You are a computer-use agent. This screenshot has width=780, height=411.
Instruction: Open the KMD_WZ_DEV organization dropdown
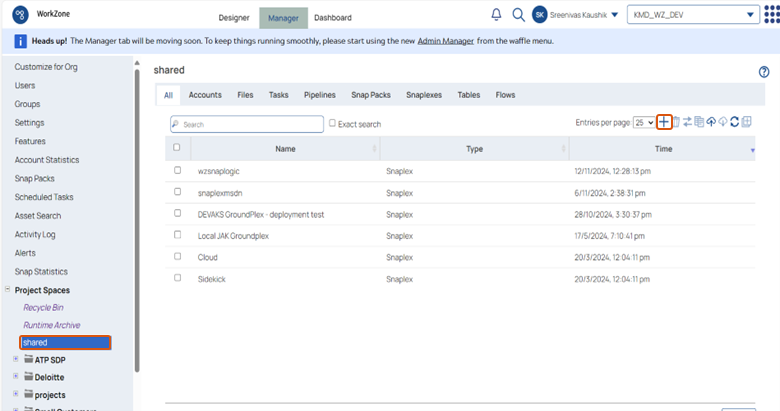[x=693, y=15]
